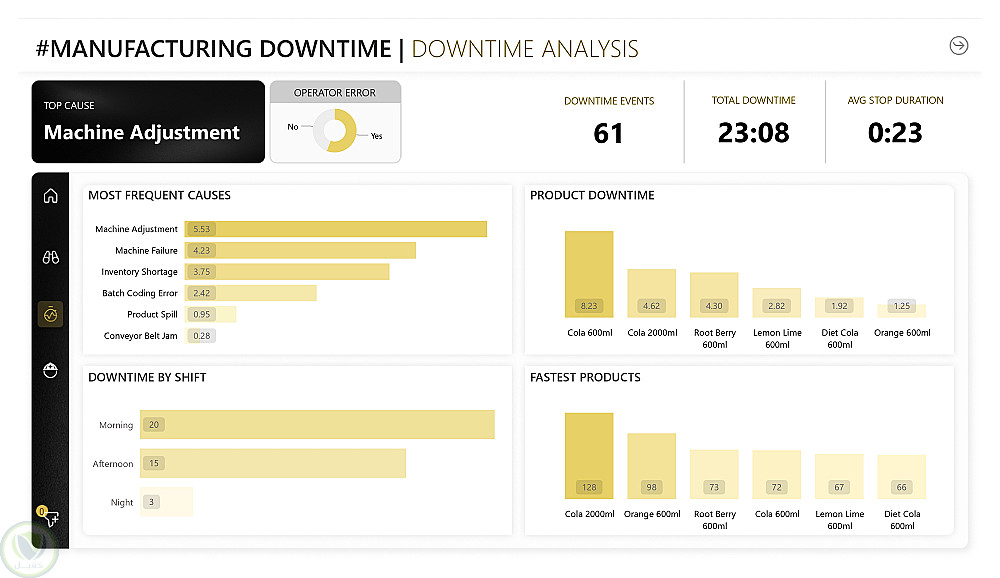Open the Home page from sidebar
The width and height of the screenshot is (1000, 578).
(x=50, y=196)
